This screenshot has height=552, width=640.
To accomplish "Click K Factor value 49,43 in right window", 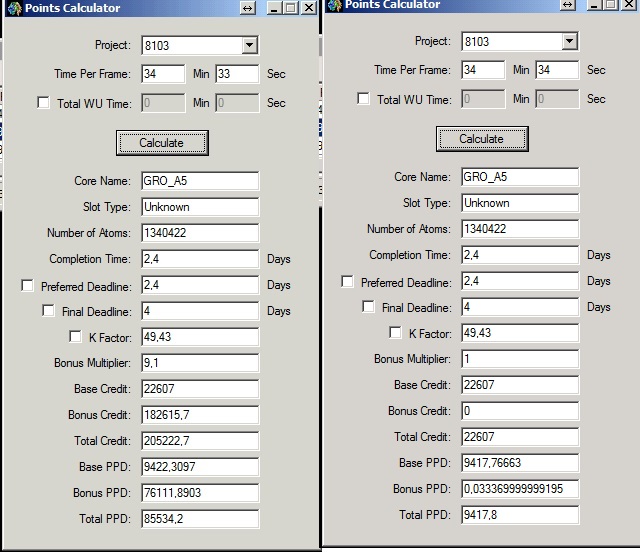I will (x=520, y=333).
